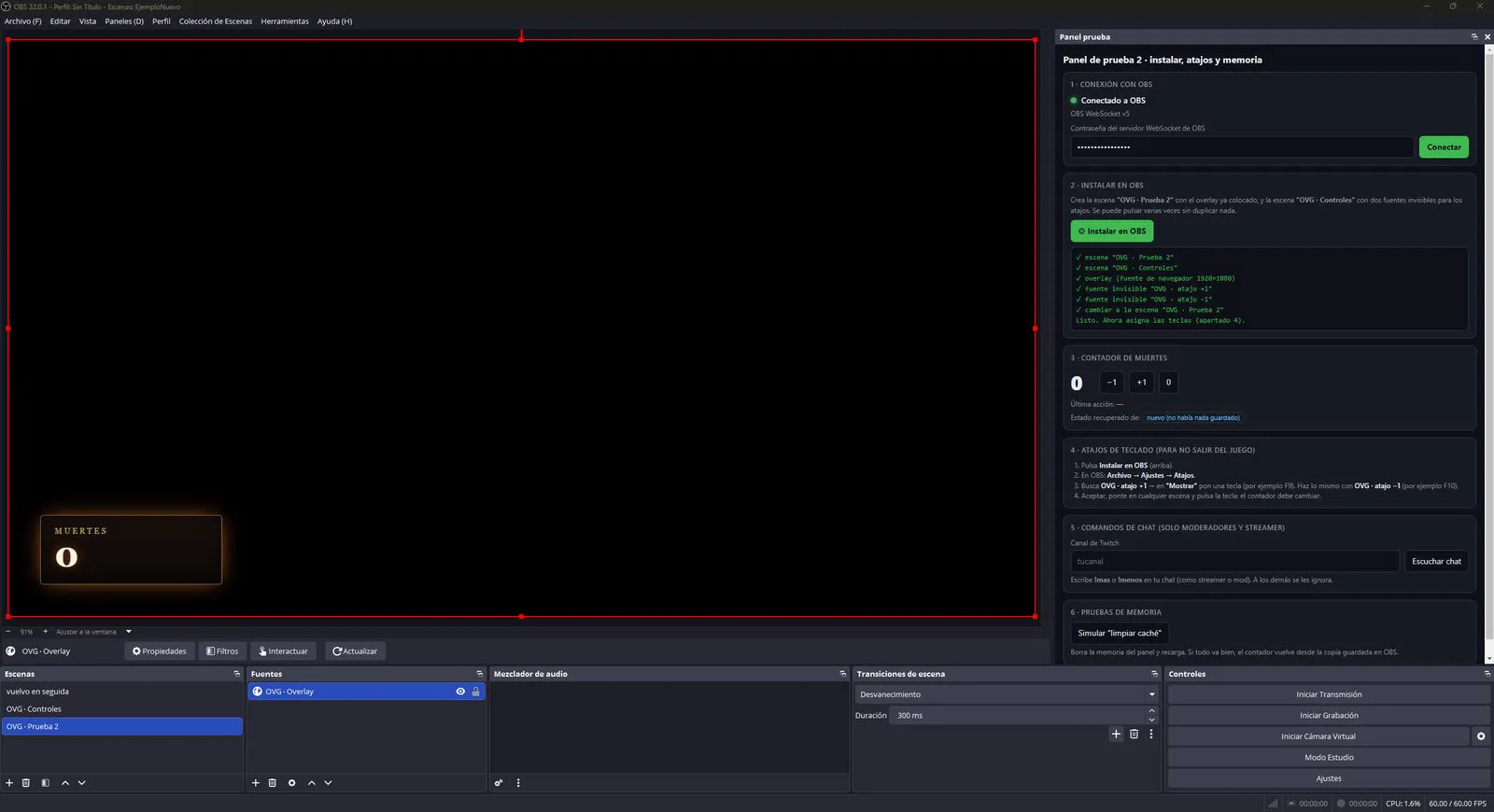Remove the selected source with the trash icon

(273, 783)
